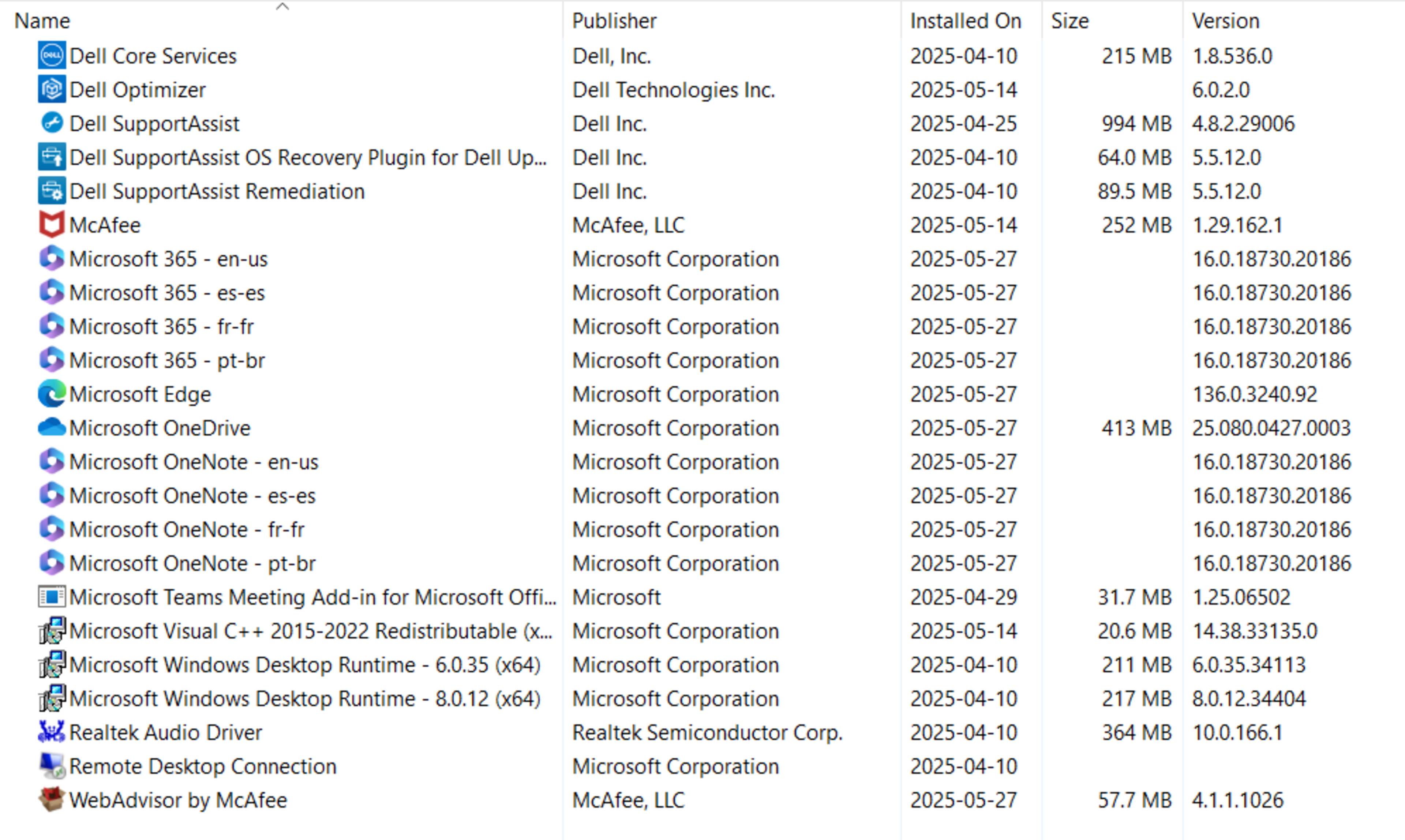Click the Microsoft Teams Meeting Add-in icon
1405x840 pixels.
click(52, 597)
